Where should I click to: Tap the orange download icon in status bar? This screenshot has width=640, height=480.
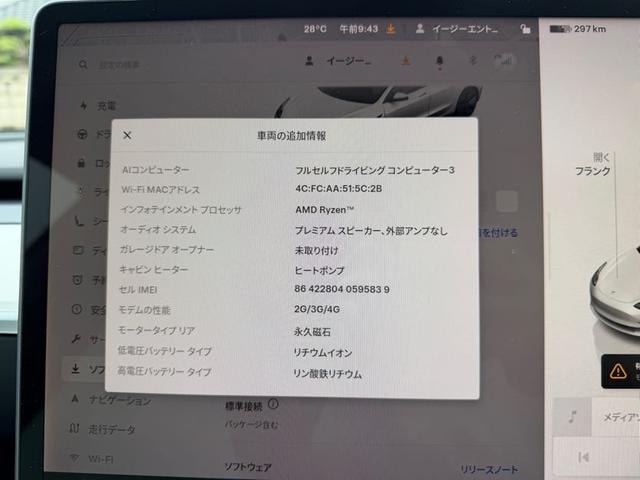point(391,29)
